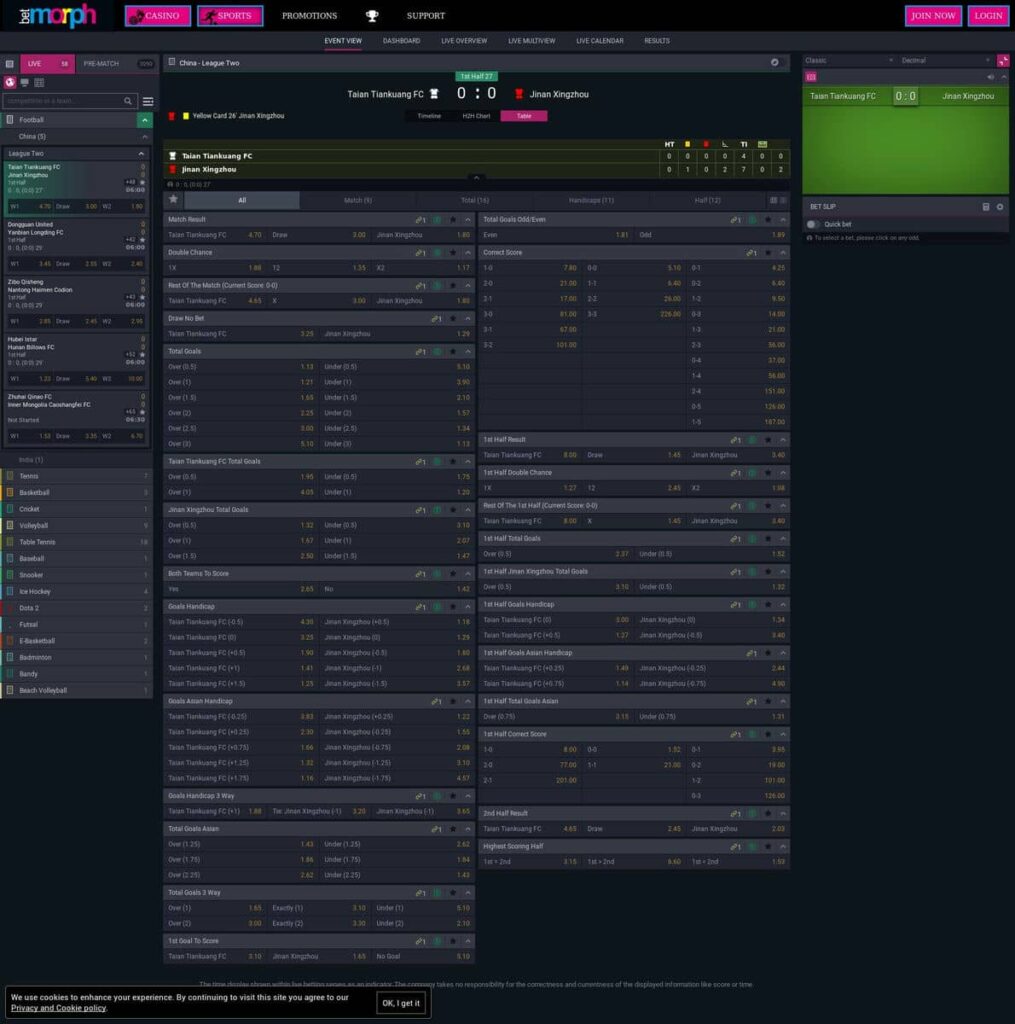Click the pink expand icon next to Decimal
Image resolution: width=1015 pixels, height=1024 pixels.
pyautogui.click(x=1003, y=61)
